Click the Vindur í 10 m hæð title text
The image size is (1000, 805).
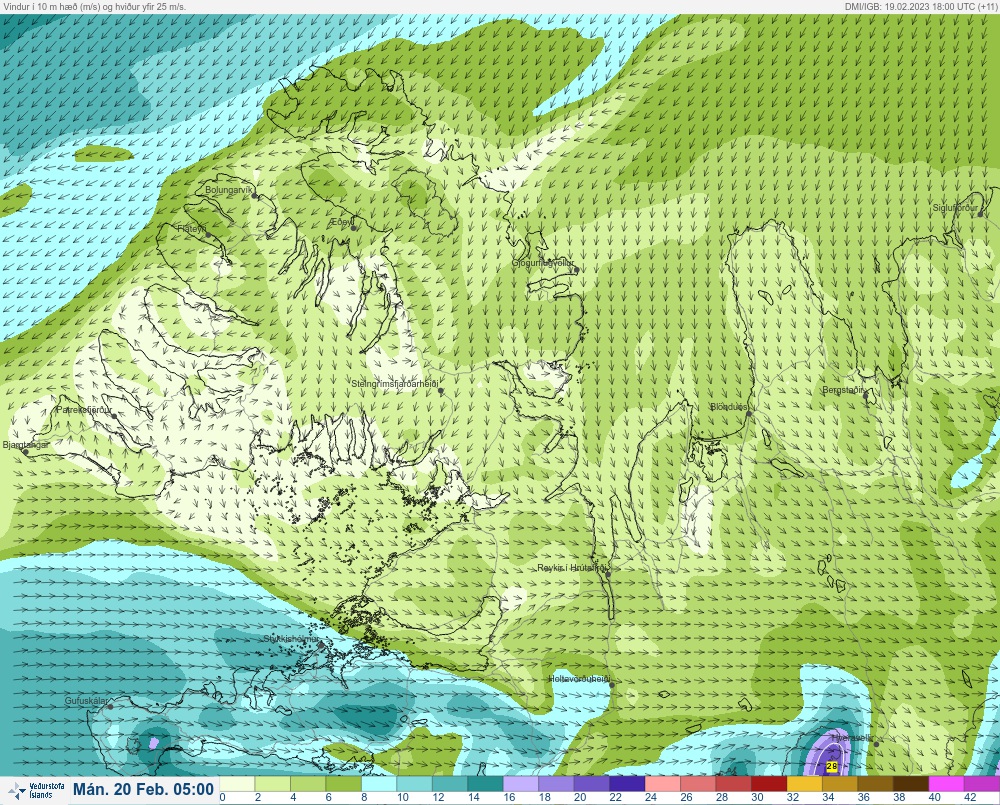click(x=94, y=6)
